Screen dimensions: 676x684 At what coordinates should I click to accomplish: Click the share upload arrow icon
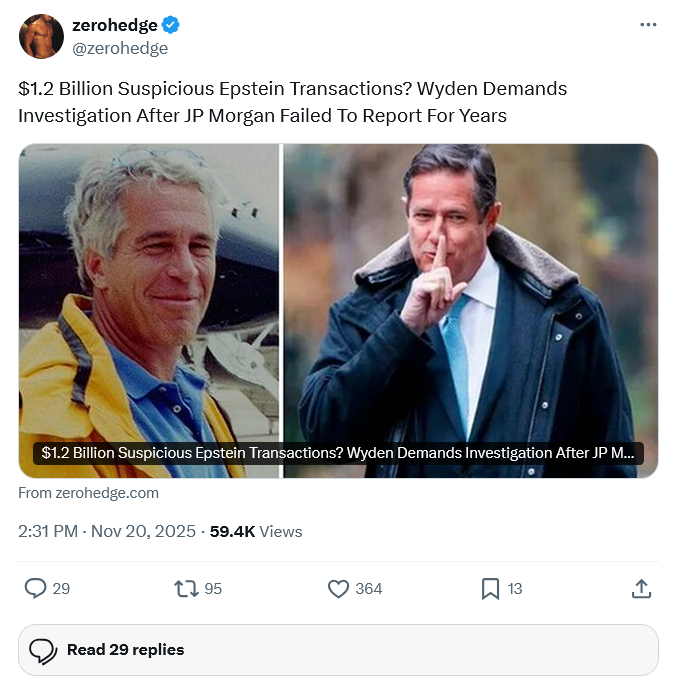[x=642, y=589]
